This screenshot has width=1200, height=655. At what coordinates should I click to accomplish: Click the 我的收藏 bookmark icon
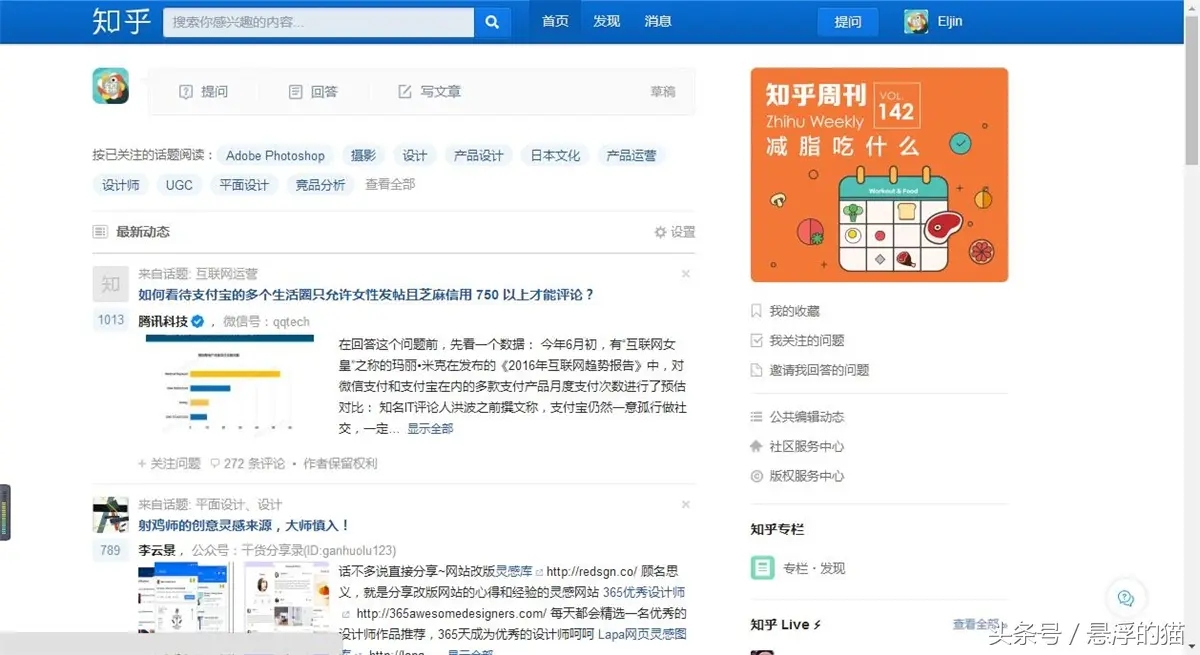point(757,311)
